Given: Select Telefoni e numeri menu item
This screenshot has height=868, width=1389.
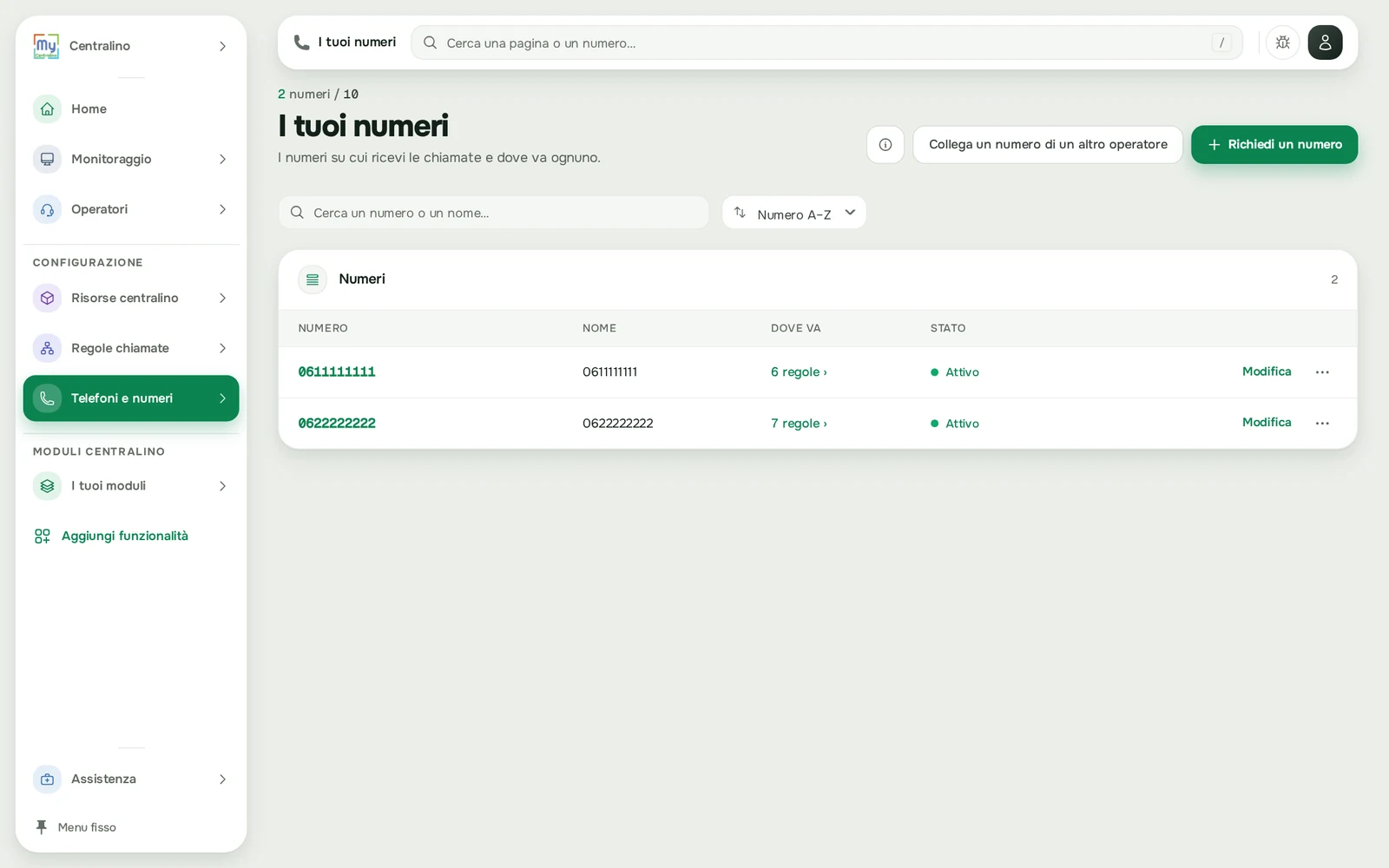Looking at the screenshot, I should coord(131,398).
